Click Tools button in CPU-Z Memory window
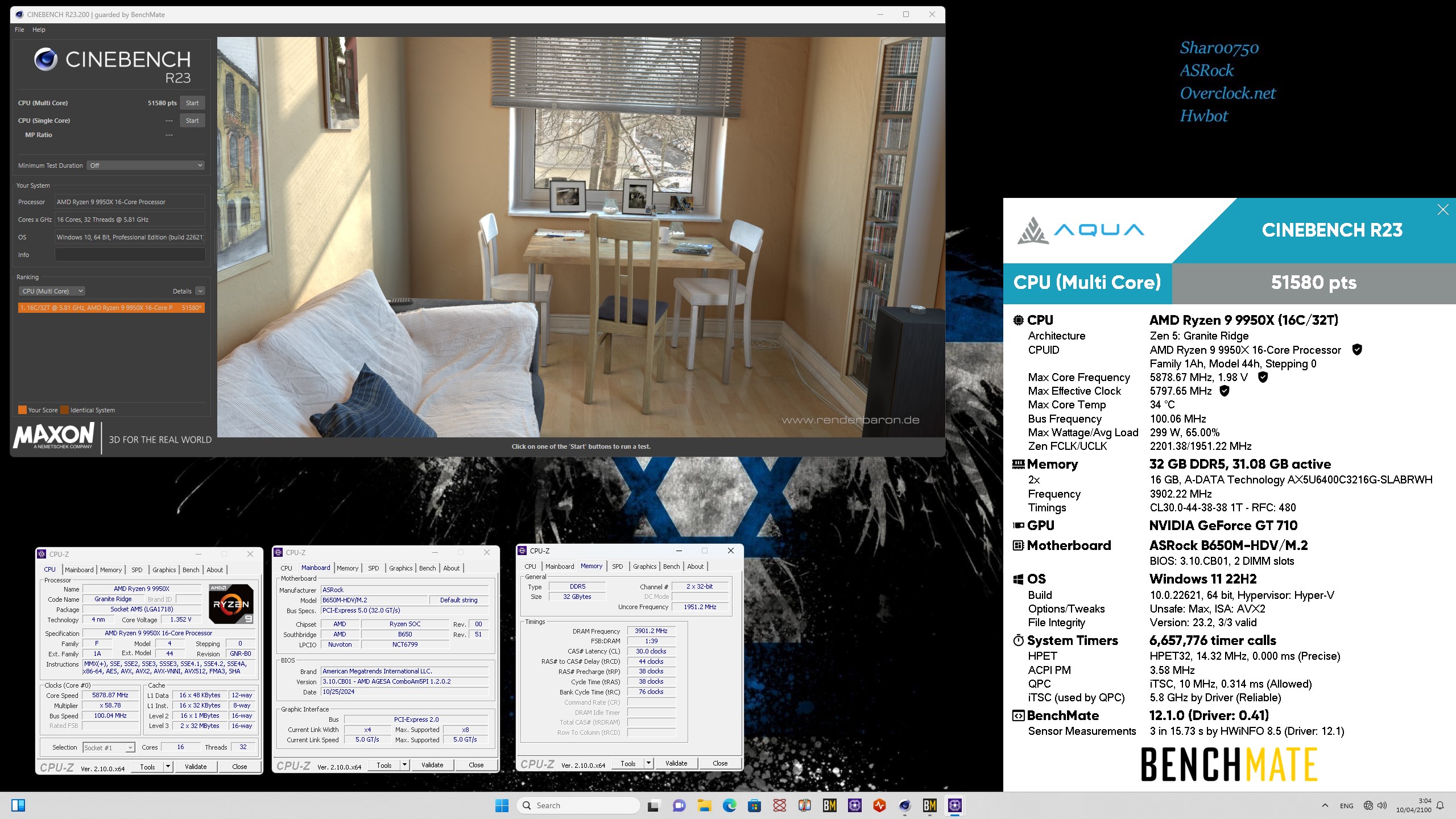Viewport: 1456px width, 819px height. (x=628, y=763)
